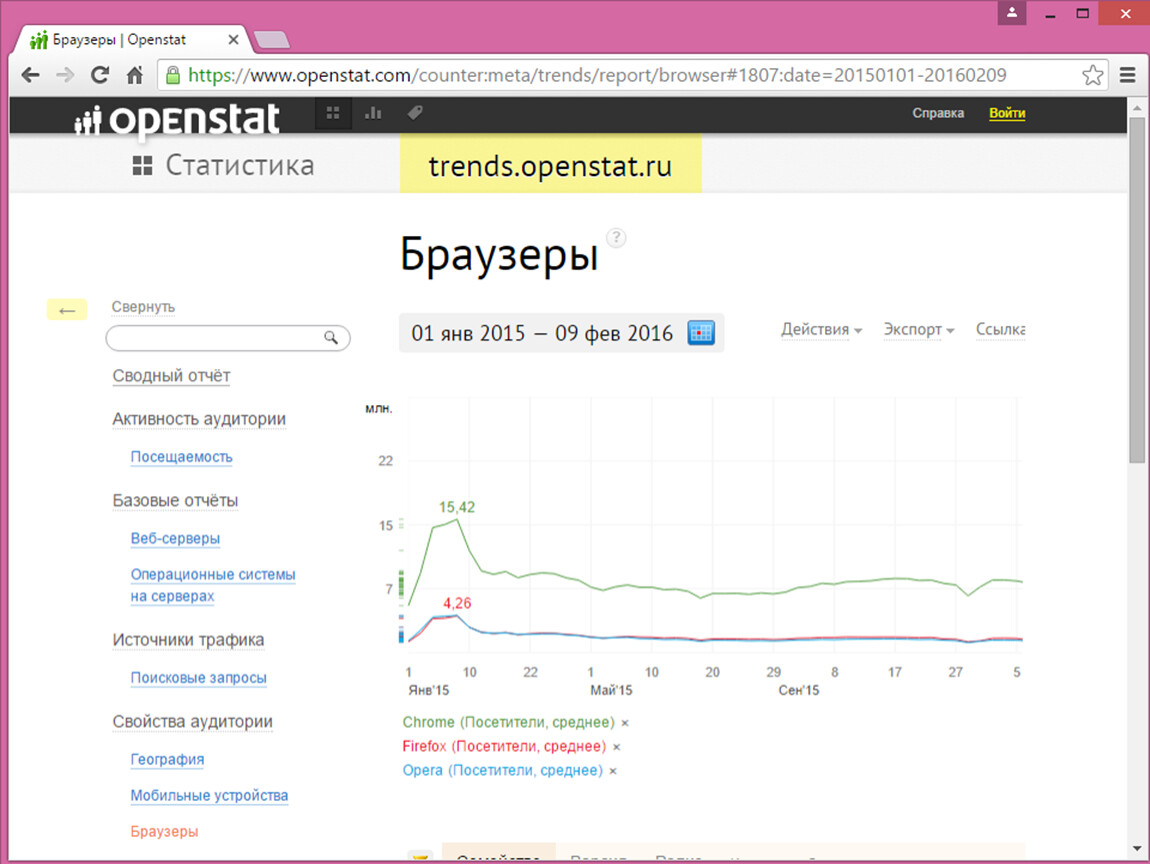Go back using browser back arrow
The width and height of the screenshot is (1150, 864).
(x=30, y=75)
